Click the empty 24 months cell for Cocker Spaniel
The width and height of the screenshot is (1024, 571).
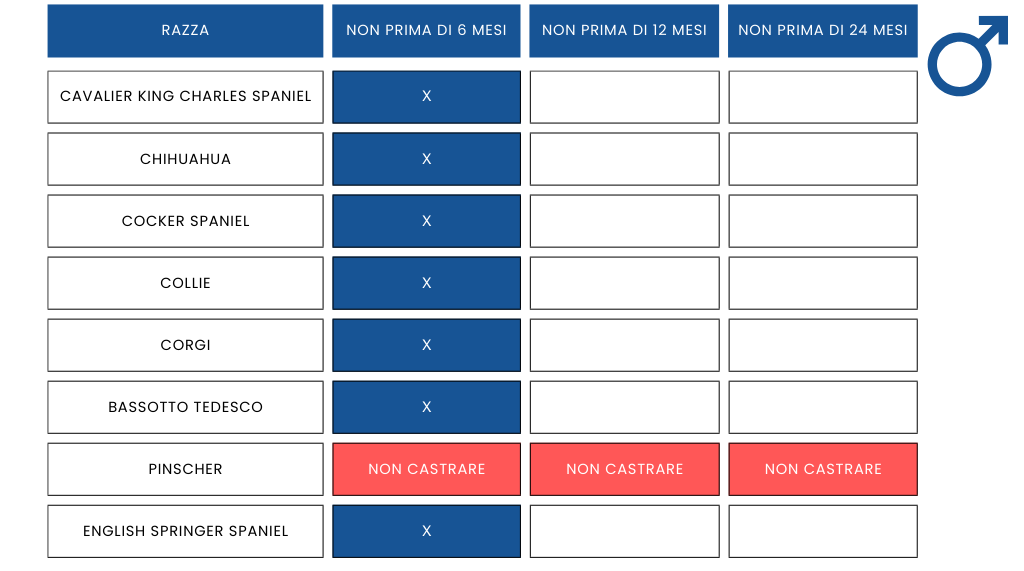coord(822,221)
